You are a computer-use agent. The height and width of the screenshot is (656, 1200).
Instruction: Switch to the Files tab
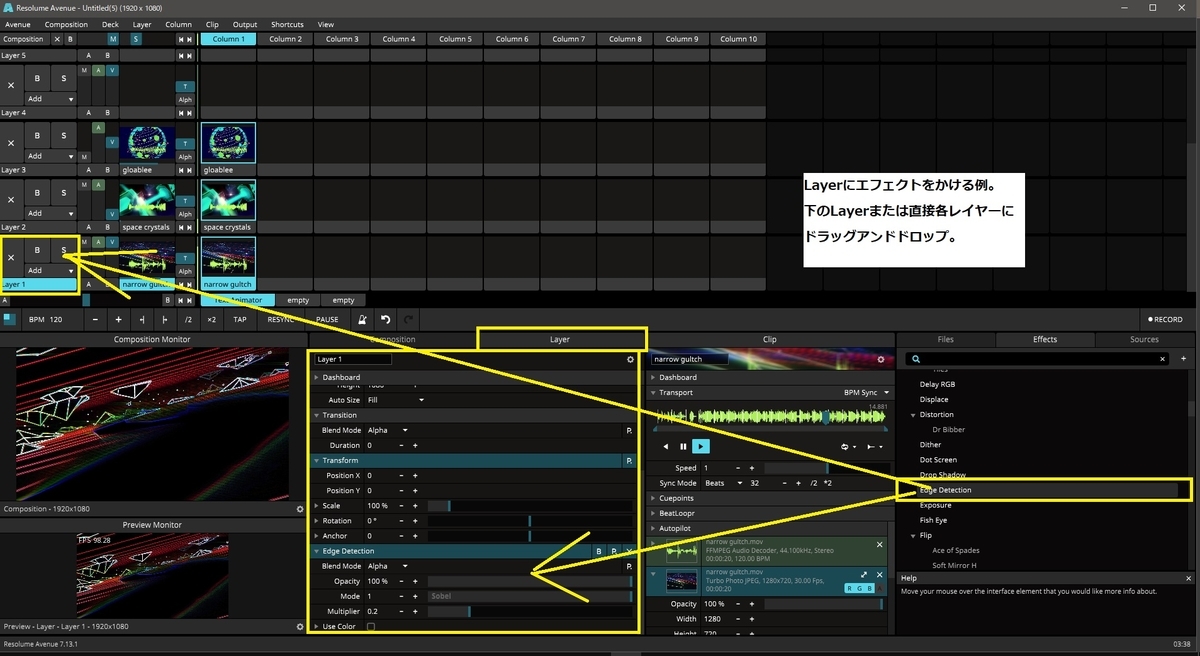[945, 339]
